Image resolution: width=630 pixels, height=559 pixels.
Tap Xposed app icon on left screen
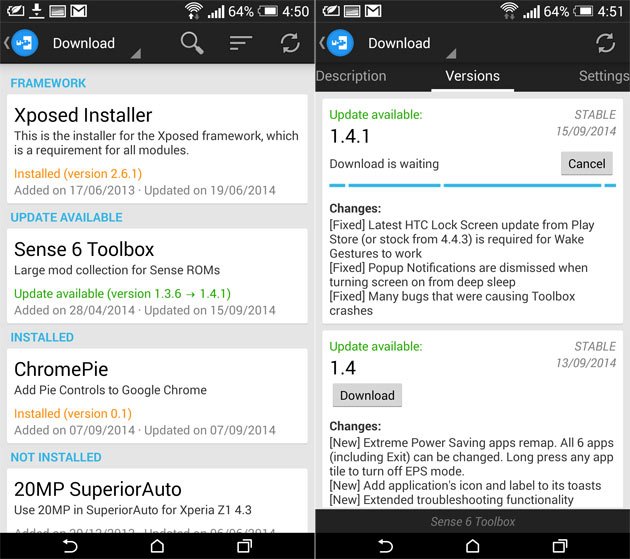(25, 43)
